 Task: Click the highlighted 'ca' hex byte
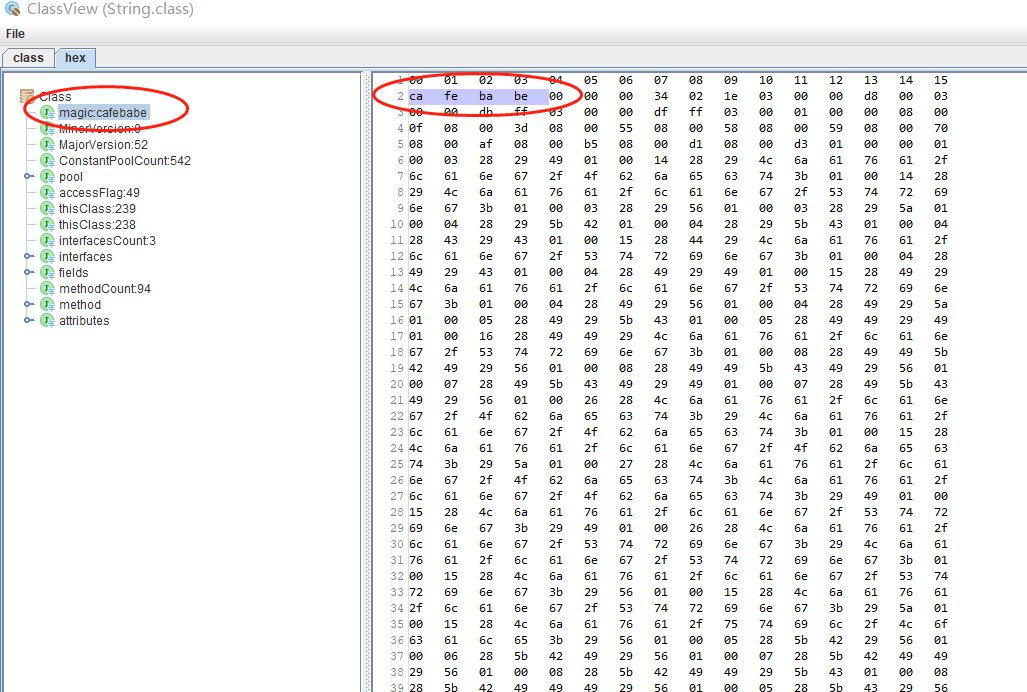tap(416, 96)
